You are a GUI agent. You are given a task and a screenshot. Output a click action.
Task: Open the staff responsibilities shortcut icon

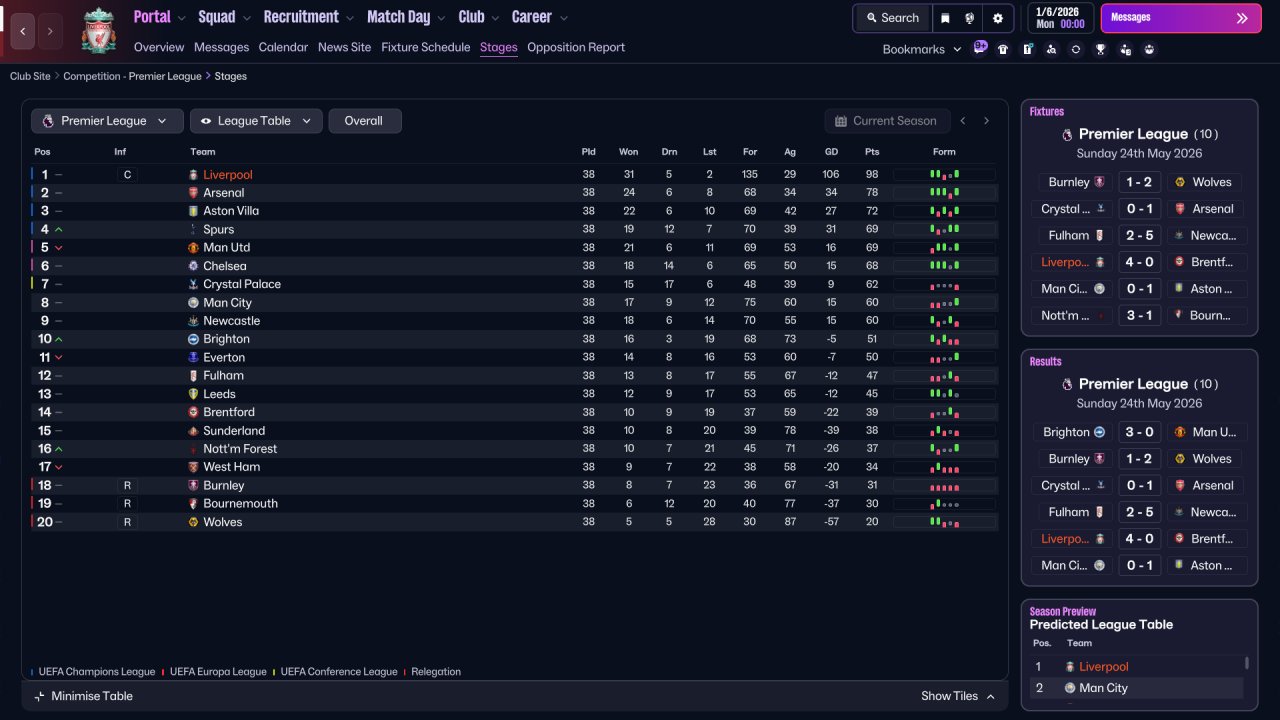tap(1125, 49)
